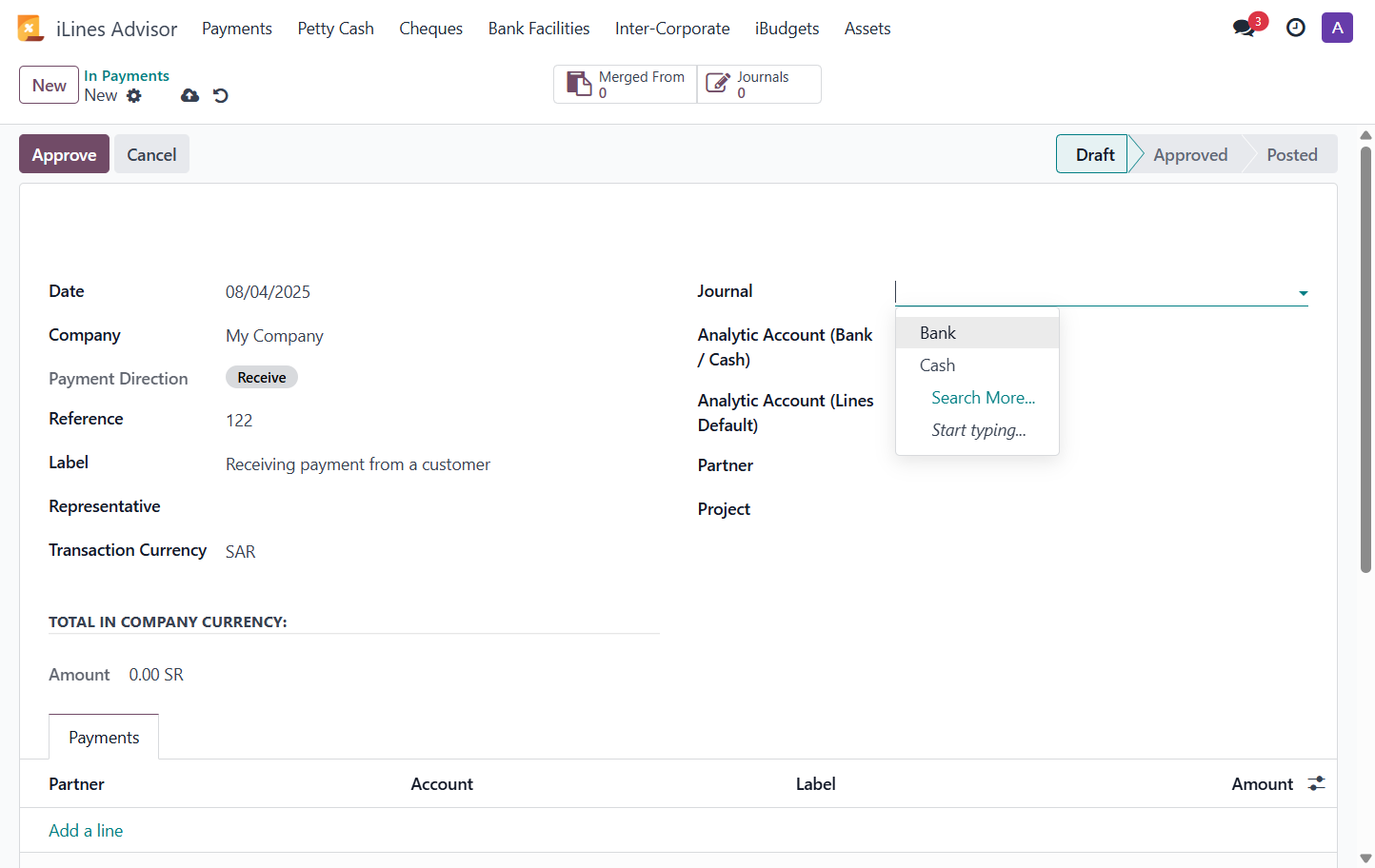Switch to the Payments tab
The height and width of the screenshot is (868, 1375).
(104, 737)
